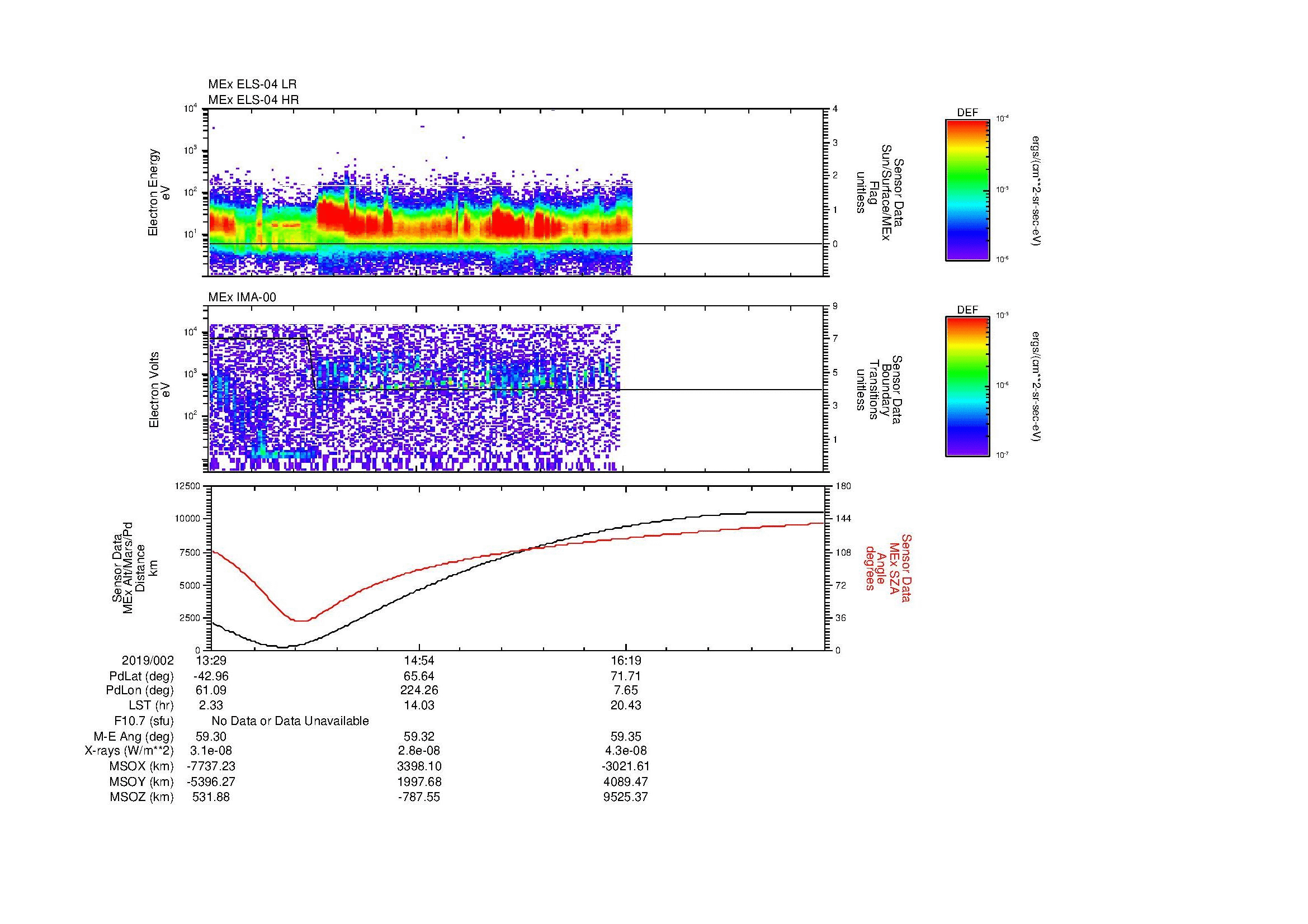
Task: Click the red 'MEx SZA Angle degrees' axis label
Action: pyautogui.click(x=887, y=567)
